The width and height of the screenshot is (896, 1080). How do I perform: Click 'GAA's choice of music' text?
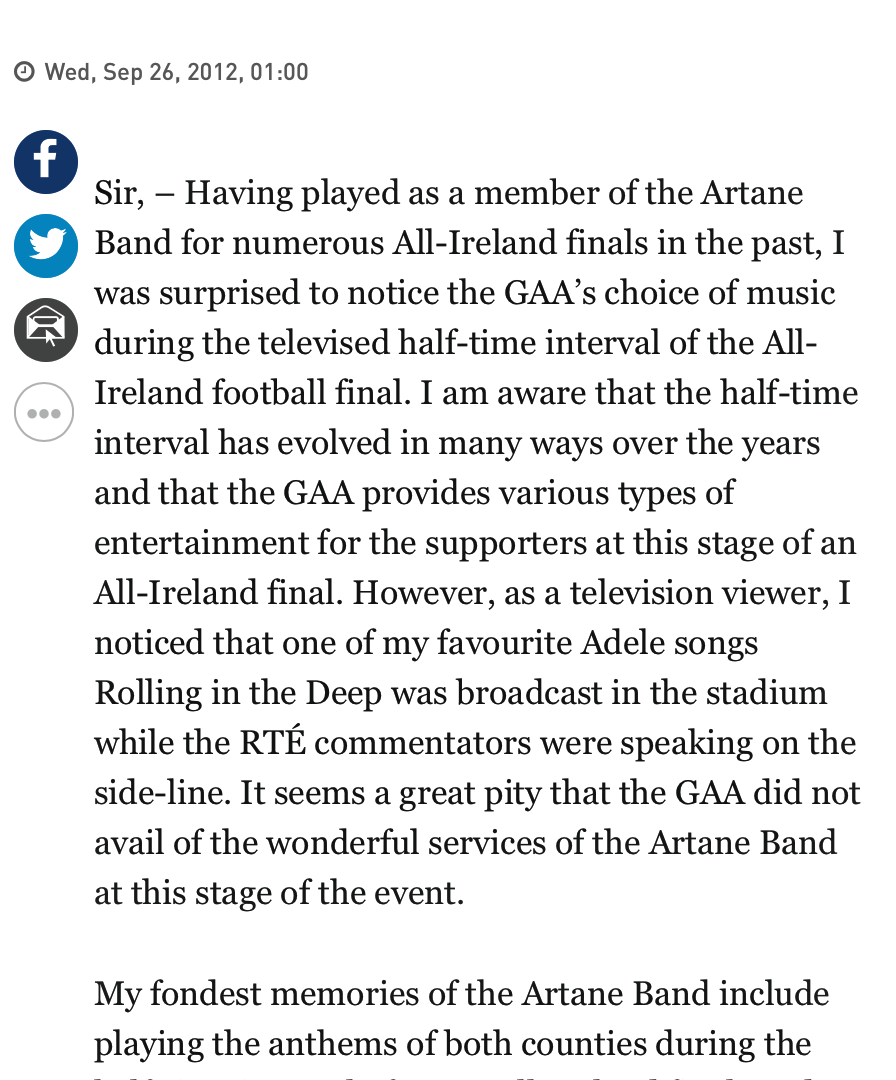[669, 293]
